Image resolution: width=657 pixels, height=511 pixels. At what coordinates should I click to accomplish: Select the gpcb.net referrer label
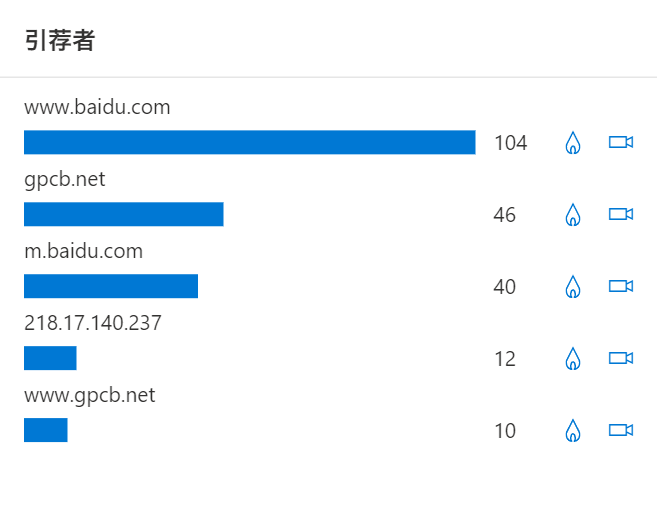[65, 180]
